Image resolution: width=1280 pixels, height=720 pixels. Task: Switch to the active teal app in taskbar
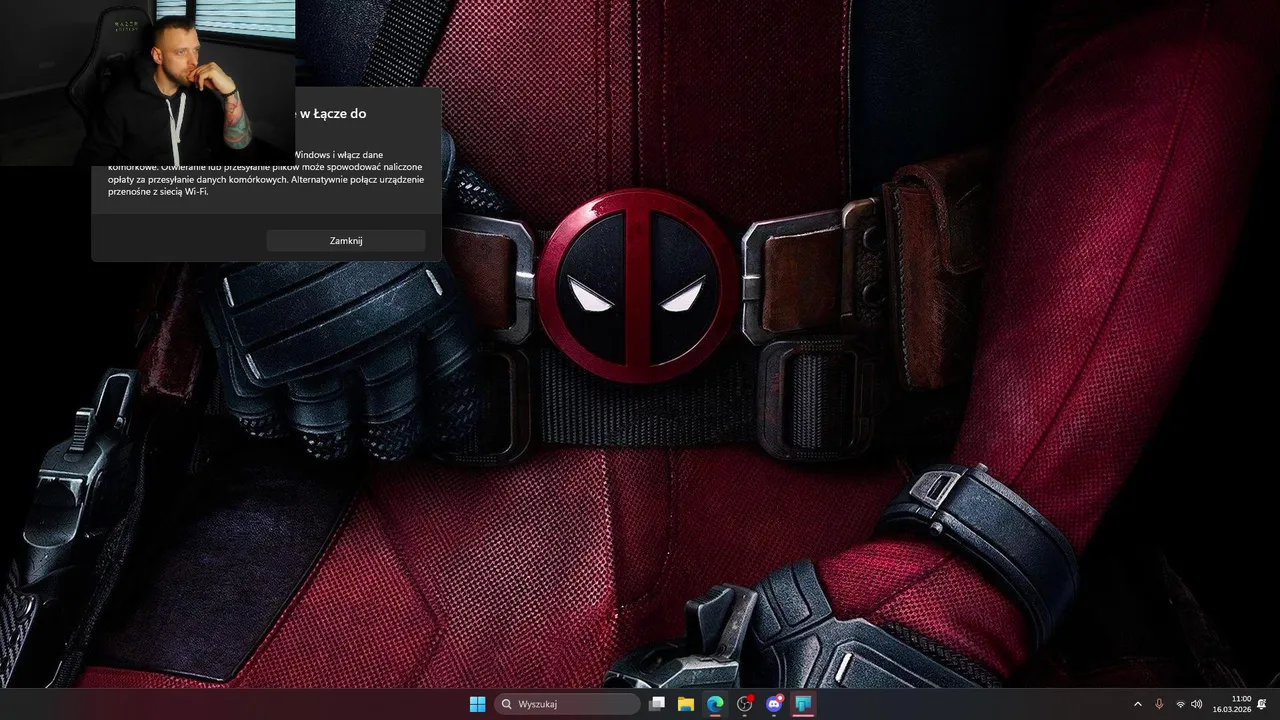tap(802, 704)
